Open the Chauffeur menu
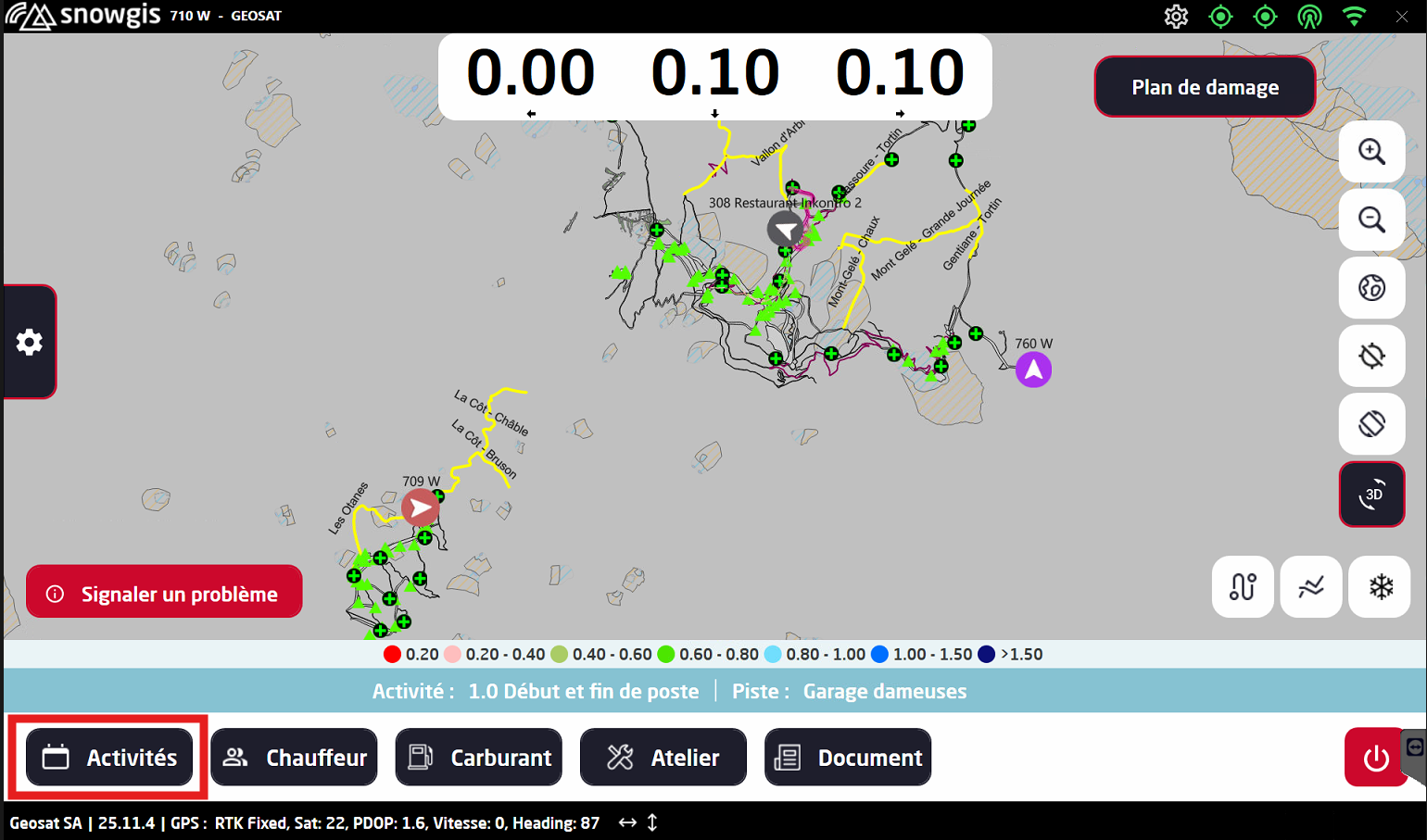 pyautogui.click(x=294, y=758)
